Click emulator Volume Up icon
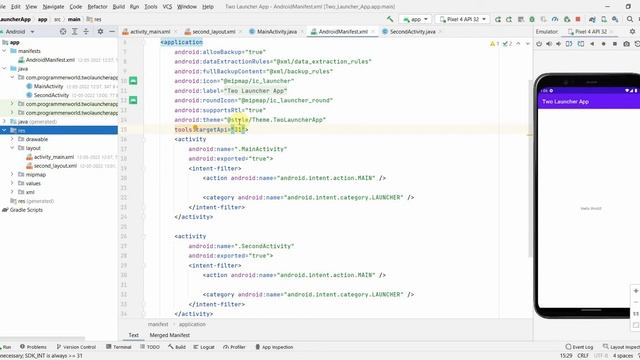The height and width of the screenshot is (360, 640). point(549,44)
